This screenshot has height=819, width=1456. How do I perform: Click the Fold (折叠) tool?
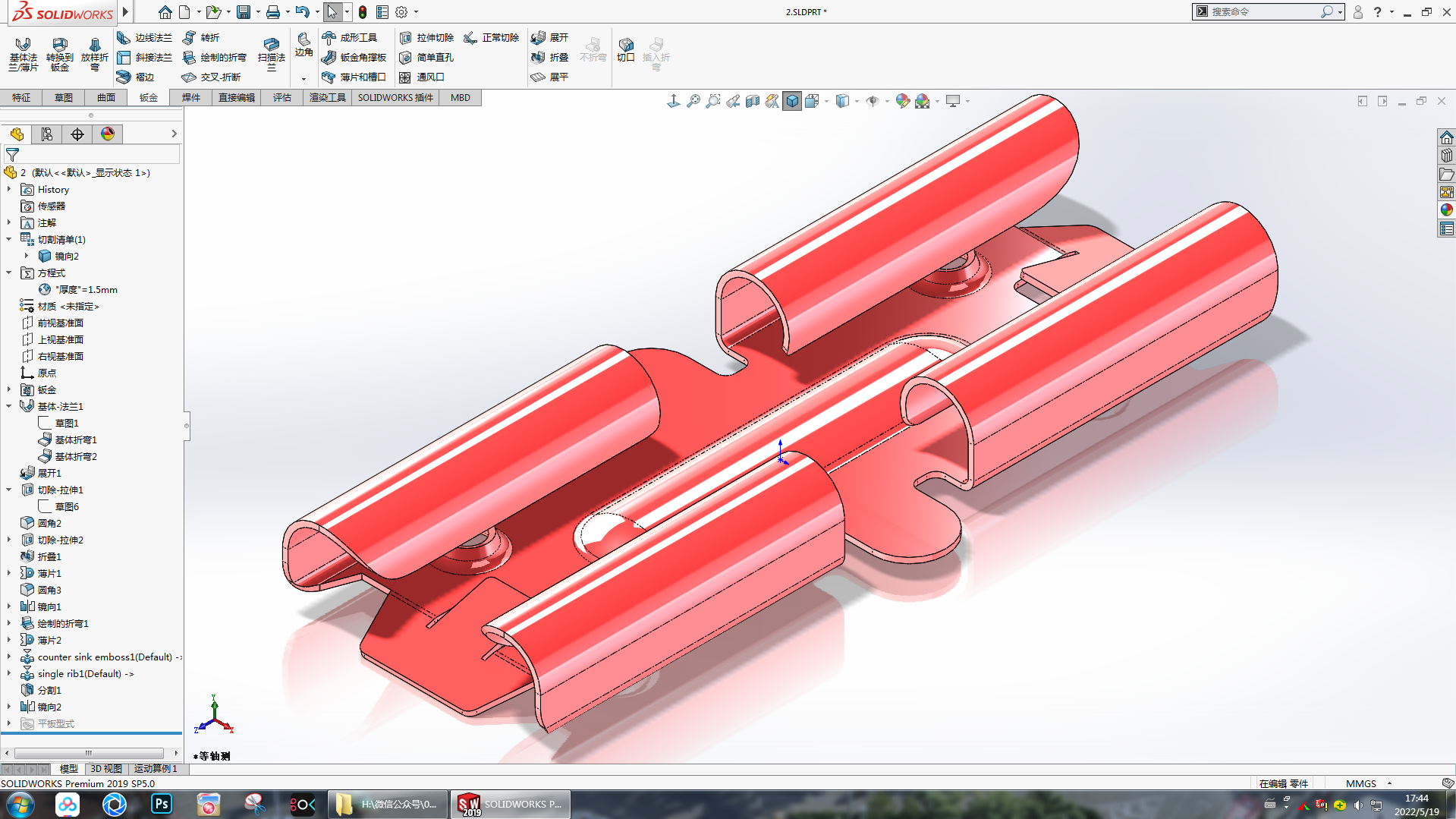[550, 57]
